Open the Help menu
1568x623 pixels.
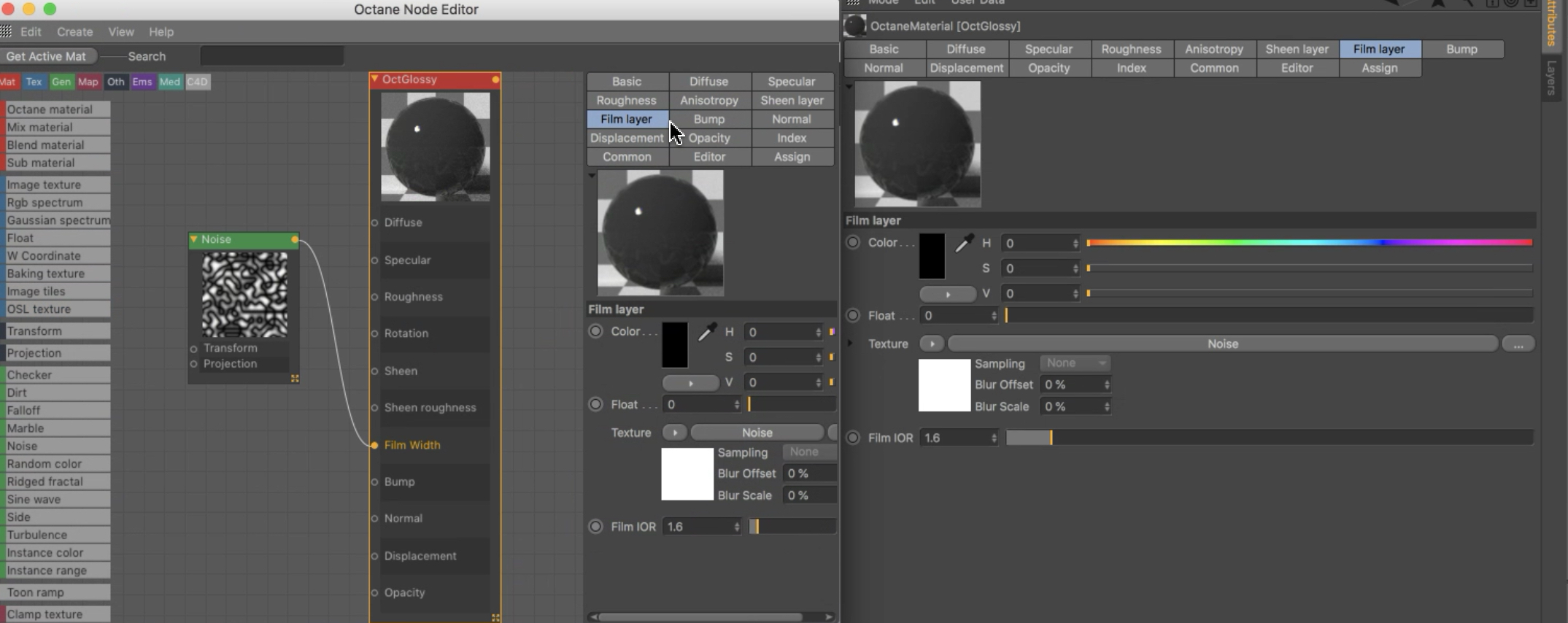pos(161,32)
